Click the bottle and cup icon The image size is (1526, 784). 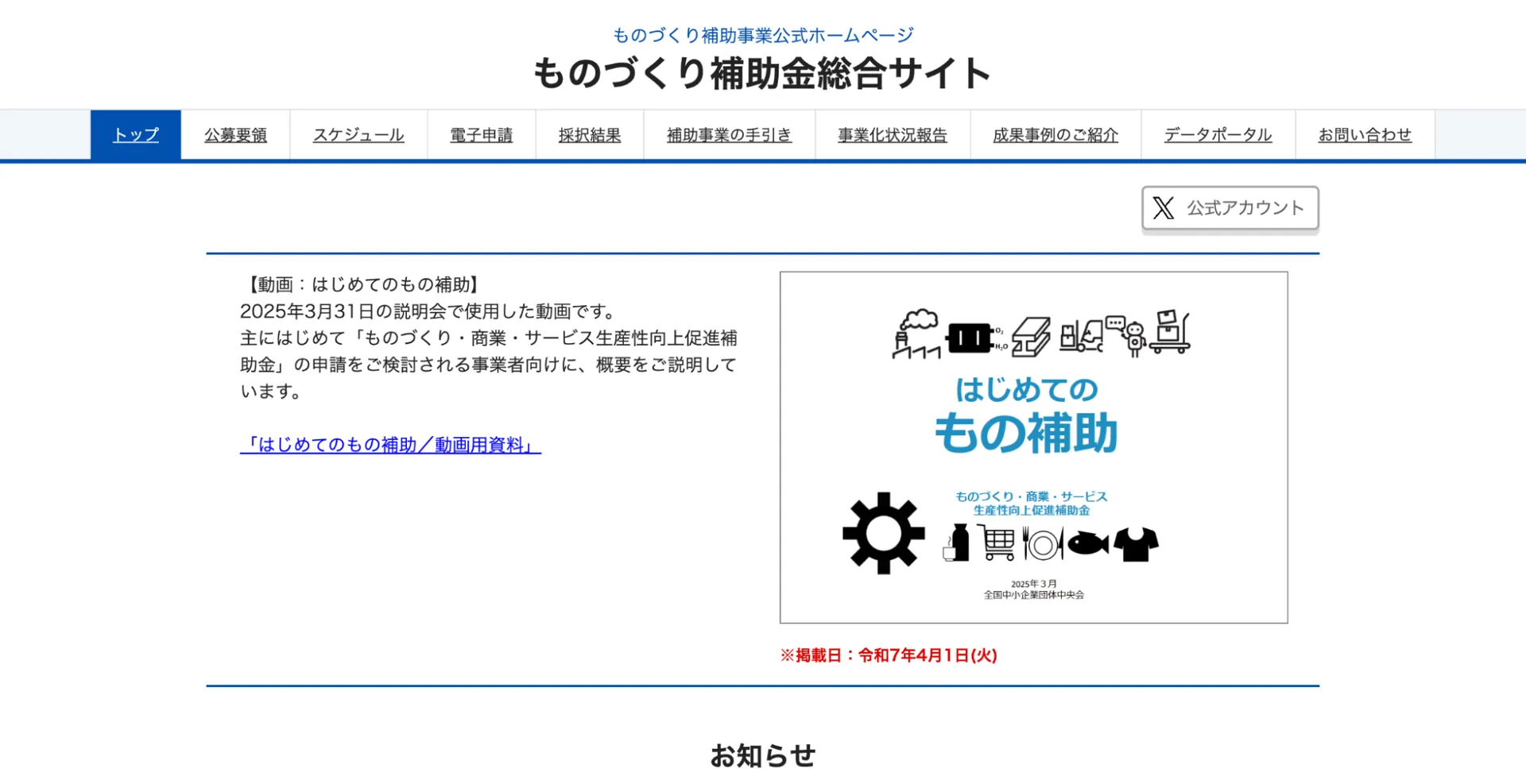coord(956,543)
